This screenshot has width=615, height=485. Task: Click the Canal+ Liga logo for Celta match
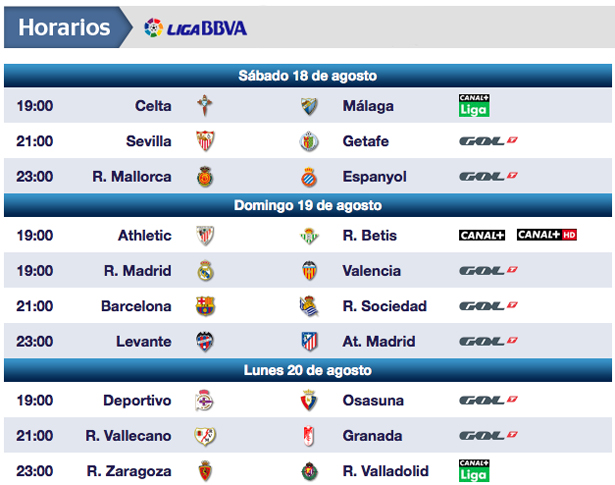473,106
